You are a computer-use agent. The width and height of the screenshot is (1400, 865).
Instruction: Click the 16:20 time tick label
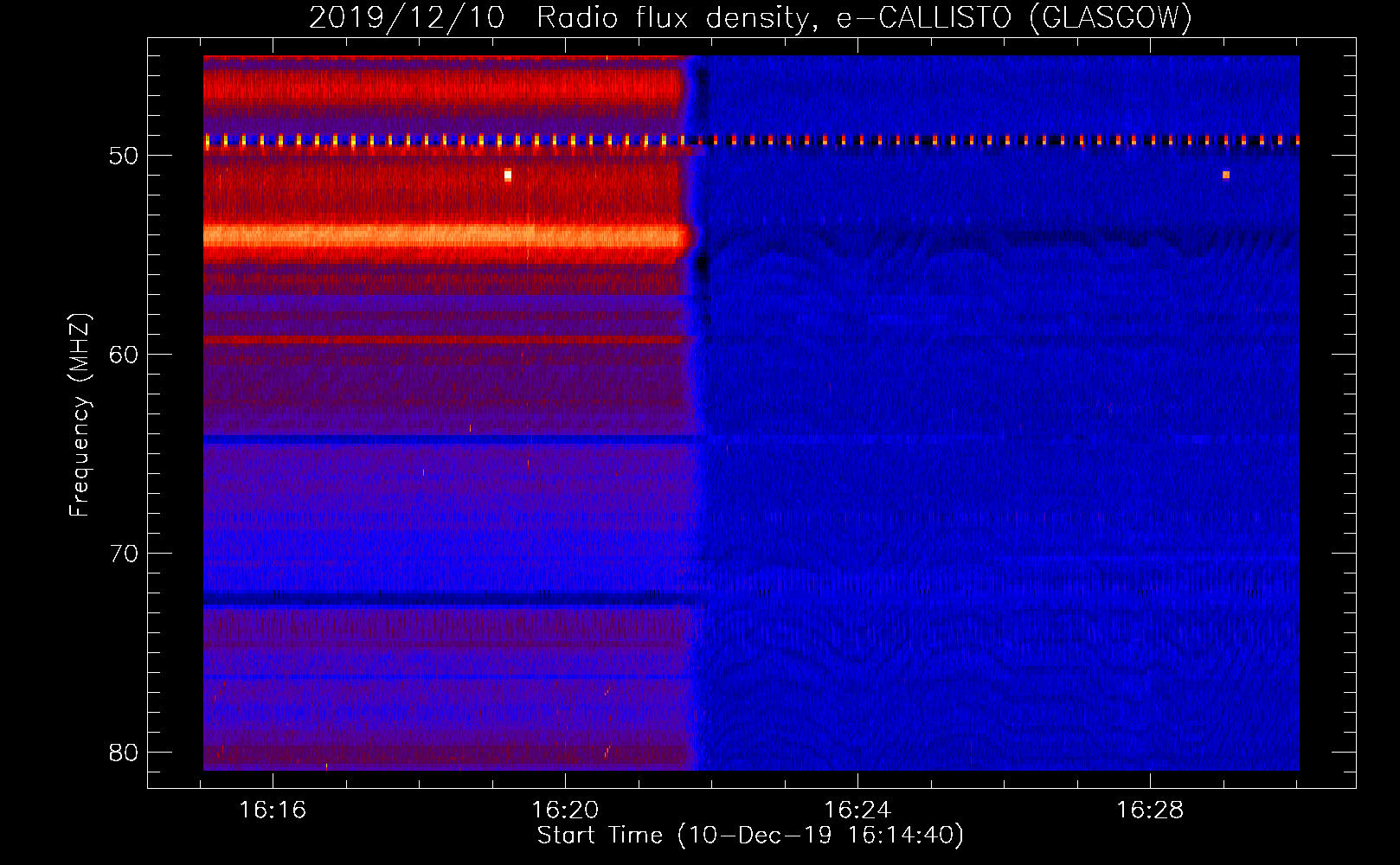565,811
